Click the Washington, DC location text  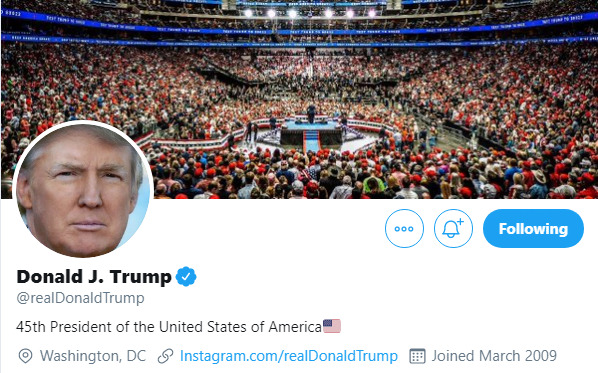pyautogui.click(x=93, y=356)
